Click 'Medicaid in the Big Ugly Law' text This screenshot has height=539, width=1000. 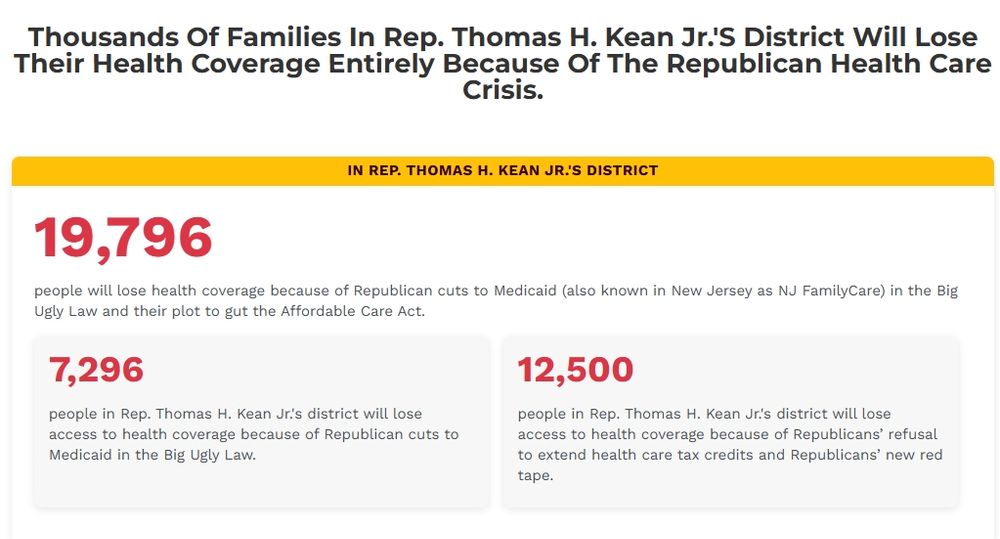(x=152, y=455)
